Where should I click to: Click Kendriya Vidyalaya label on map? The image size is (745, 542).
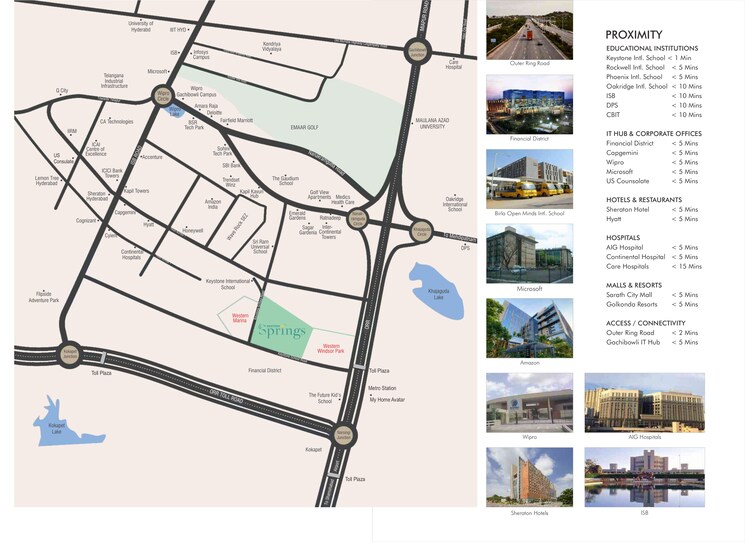(x=272, y=46)
